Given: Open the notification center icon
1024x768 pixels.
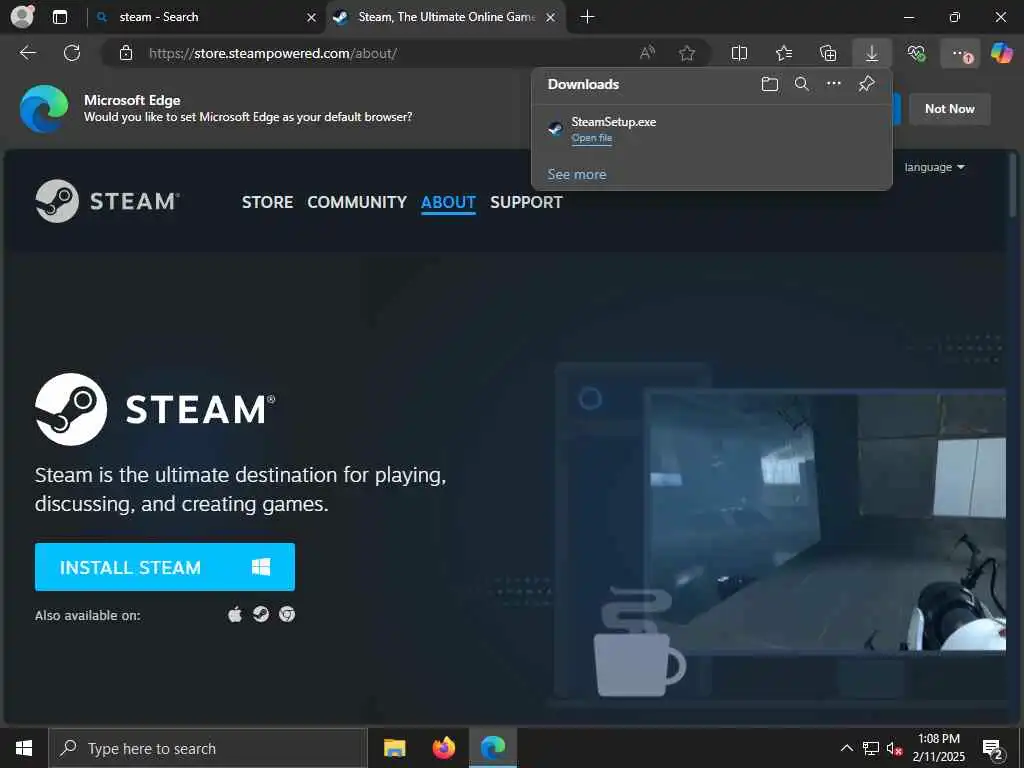Looking at the screenshot, I should click(992, 749).
